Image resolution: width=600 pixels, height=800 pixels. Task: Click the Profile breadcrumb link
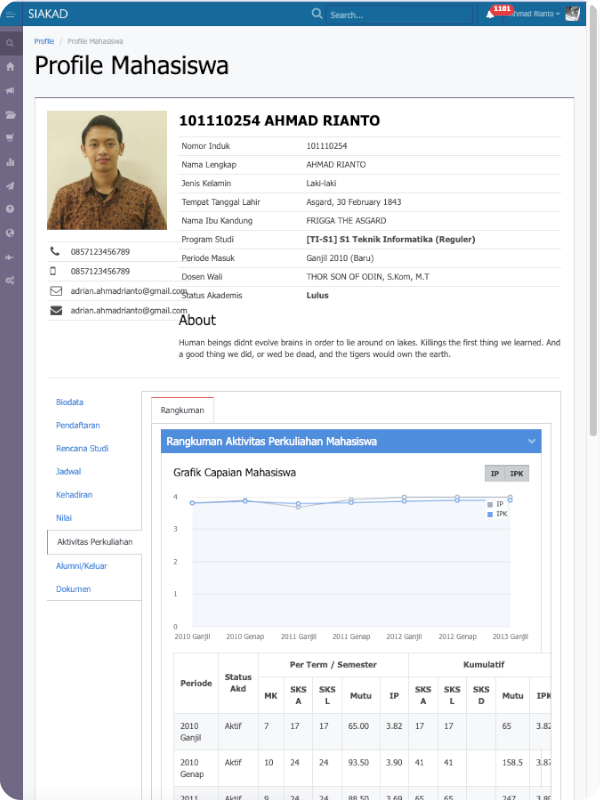[x=44, y=42]
